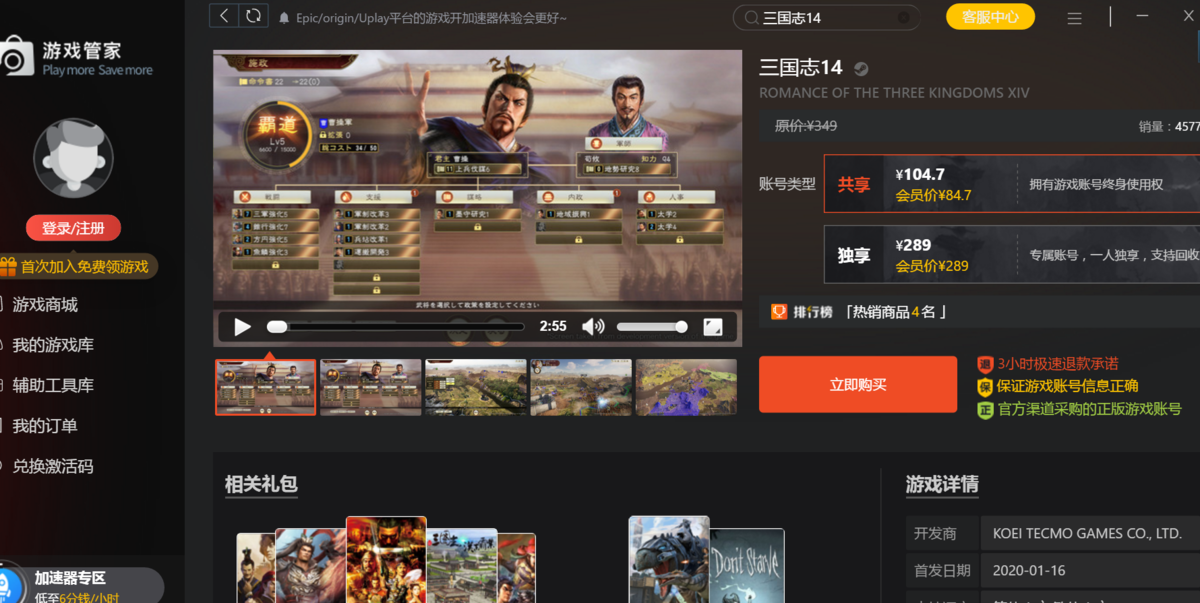
Task: Click the 登录/注册 login button
Action: [73, 228]
